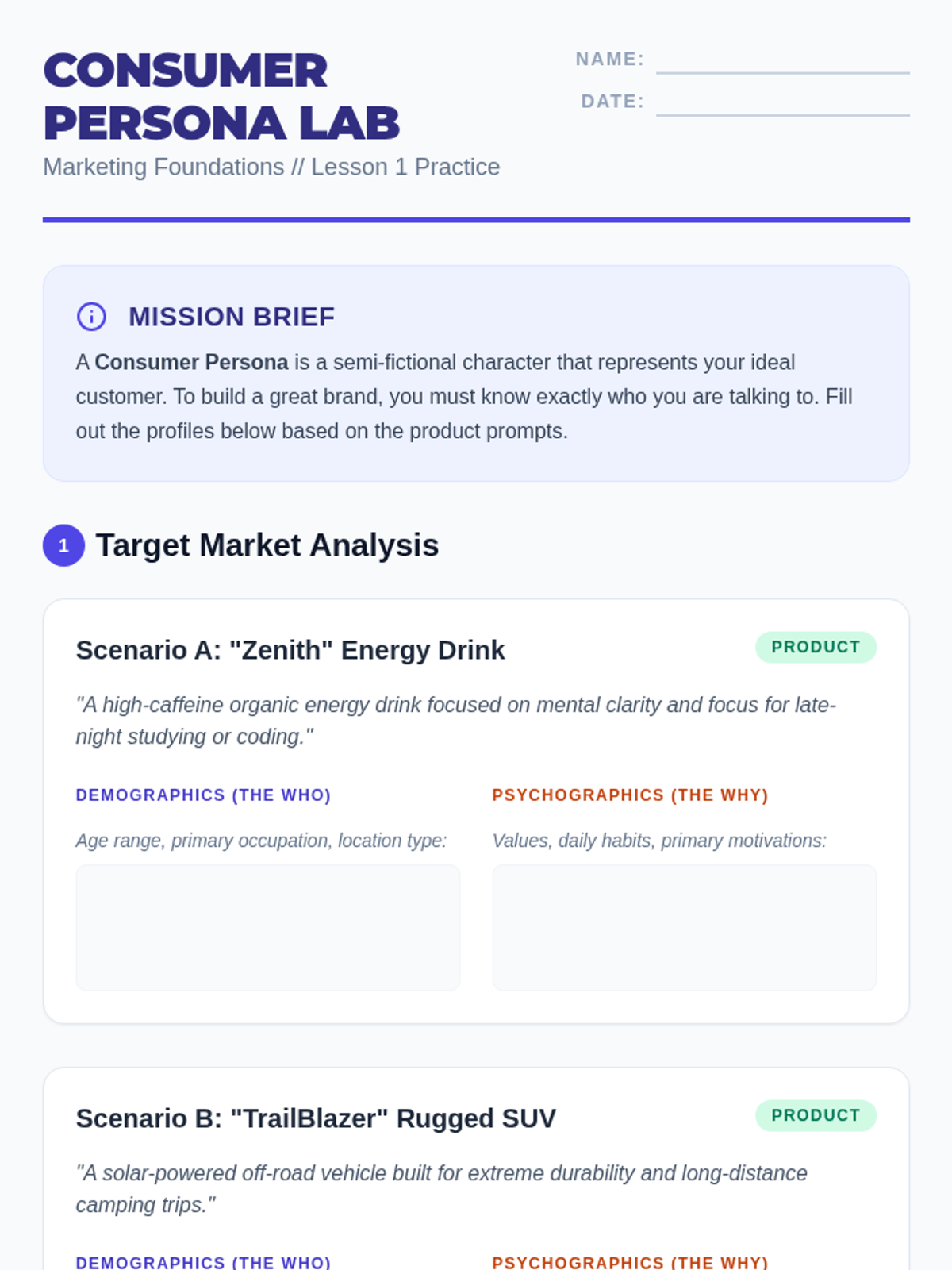The height and width of the screenshot is (1270, 952).
Task: Click the Scenario A Zenith Energy Drink title
Action: (x=290, y=650)
